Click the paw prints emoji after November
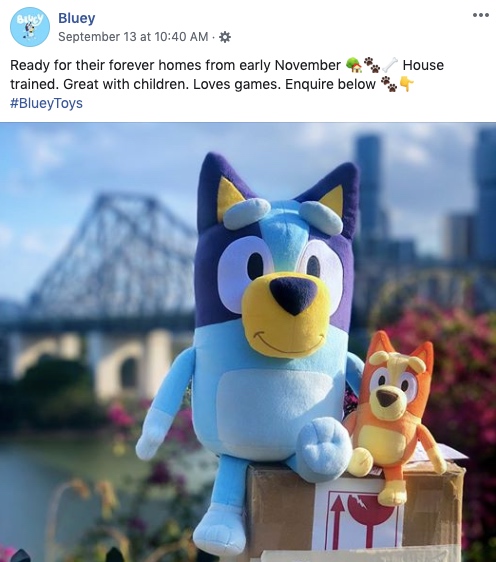496x562 pixels. [372, 65]
